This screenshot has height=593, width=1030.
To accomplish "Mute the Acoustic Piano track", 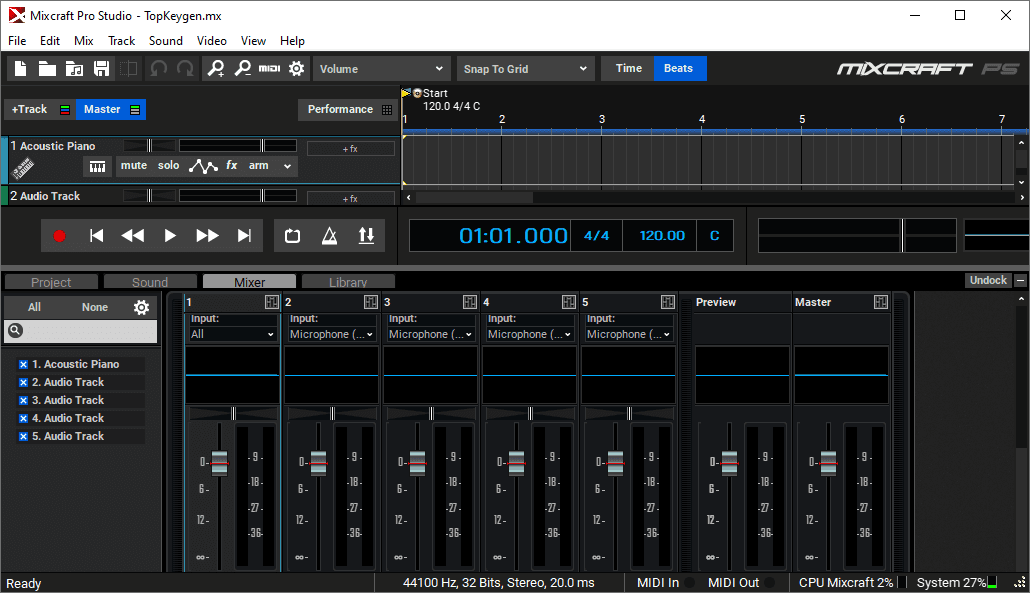I will [133, 166].
